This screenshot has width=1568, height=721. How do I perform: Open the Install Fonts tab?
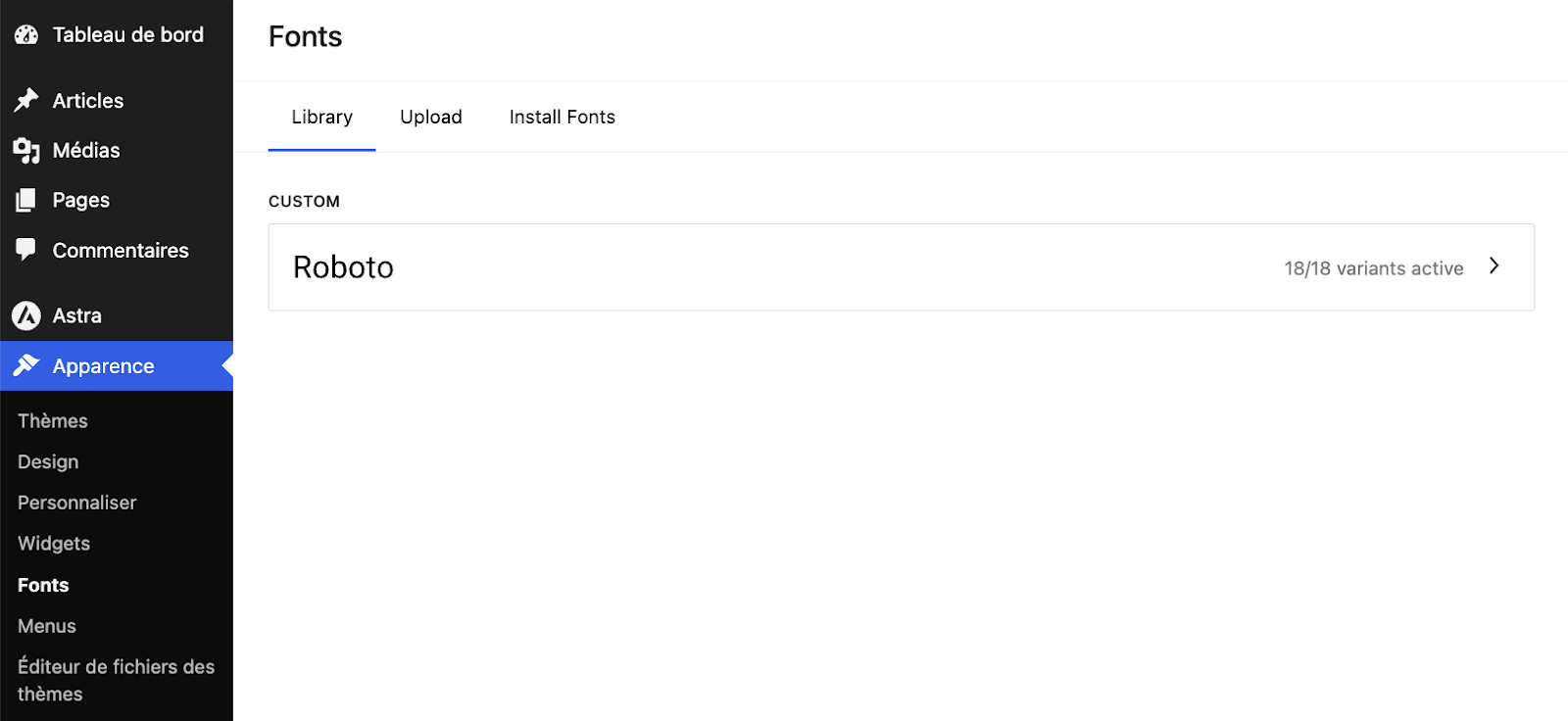tap(563, 117)
